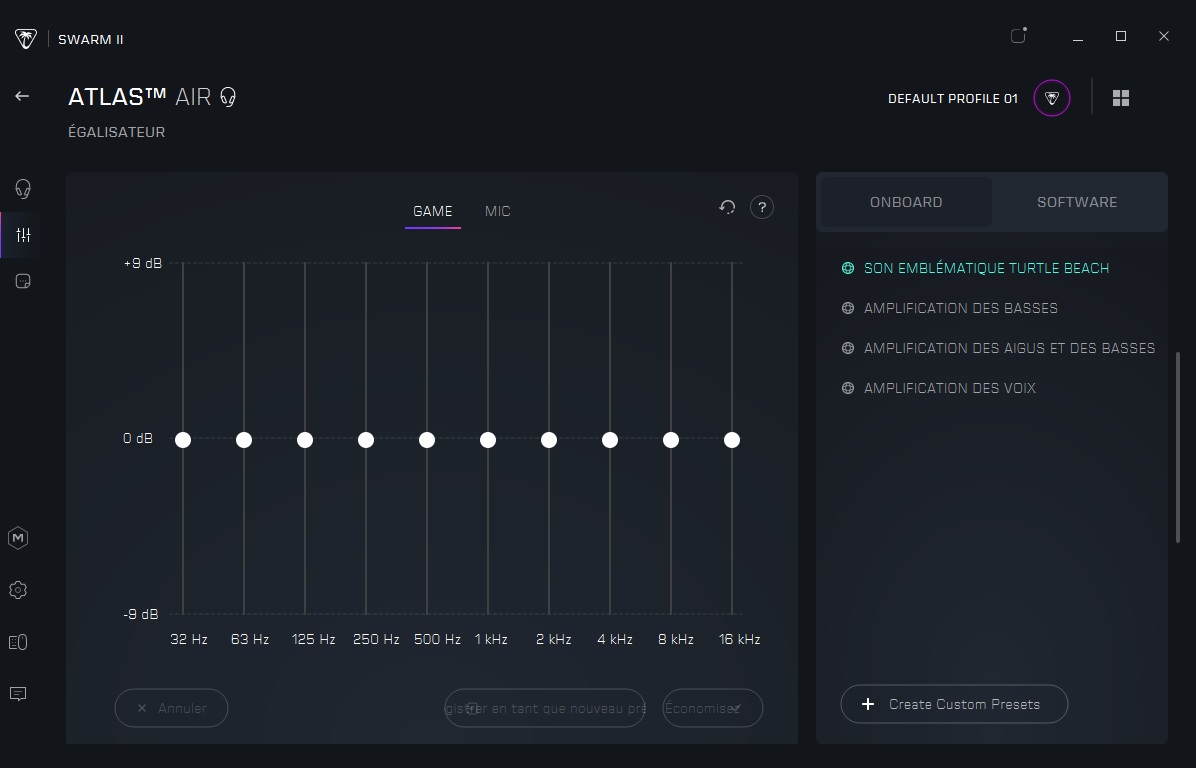Click the reset equalizer icon

pyautogui.click(x=727, y=207)
